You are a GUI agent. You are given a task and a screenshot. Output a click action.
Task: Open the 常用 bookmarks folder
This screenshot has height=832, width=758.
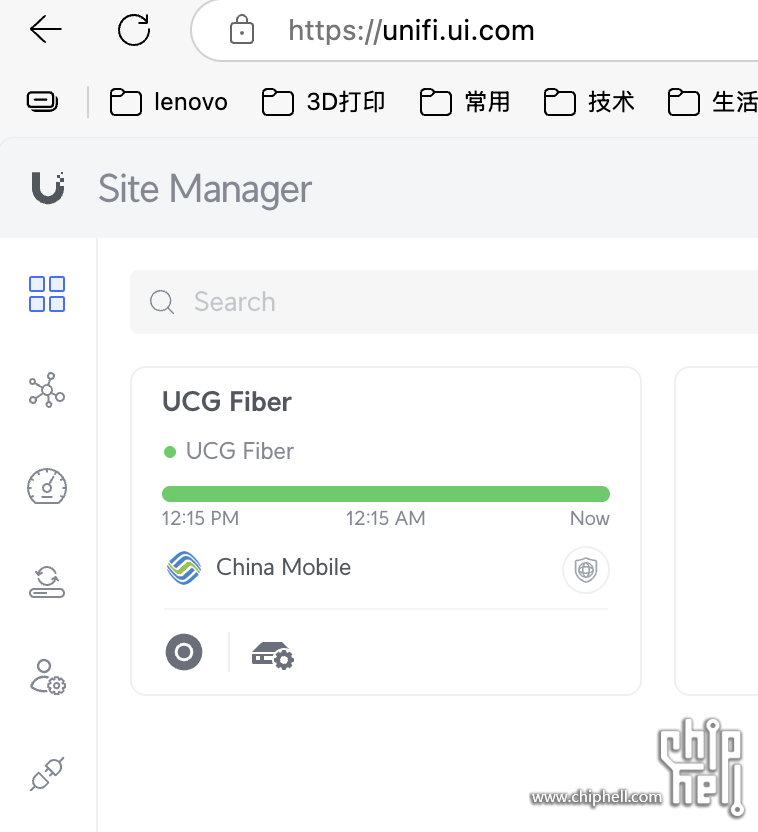click(x=465, y=102)
